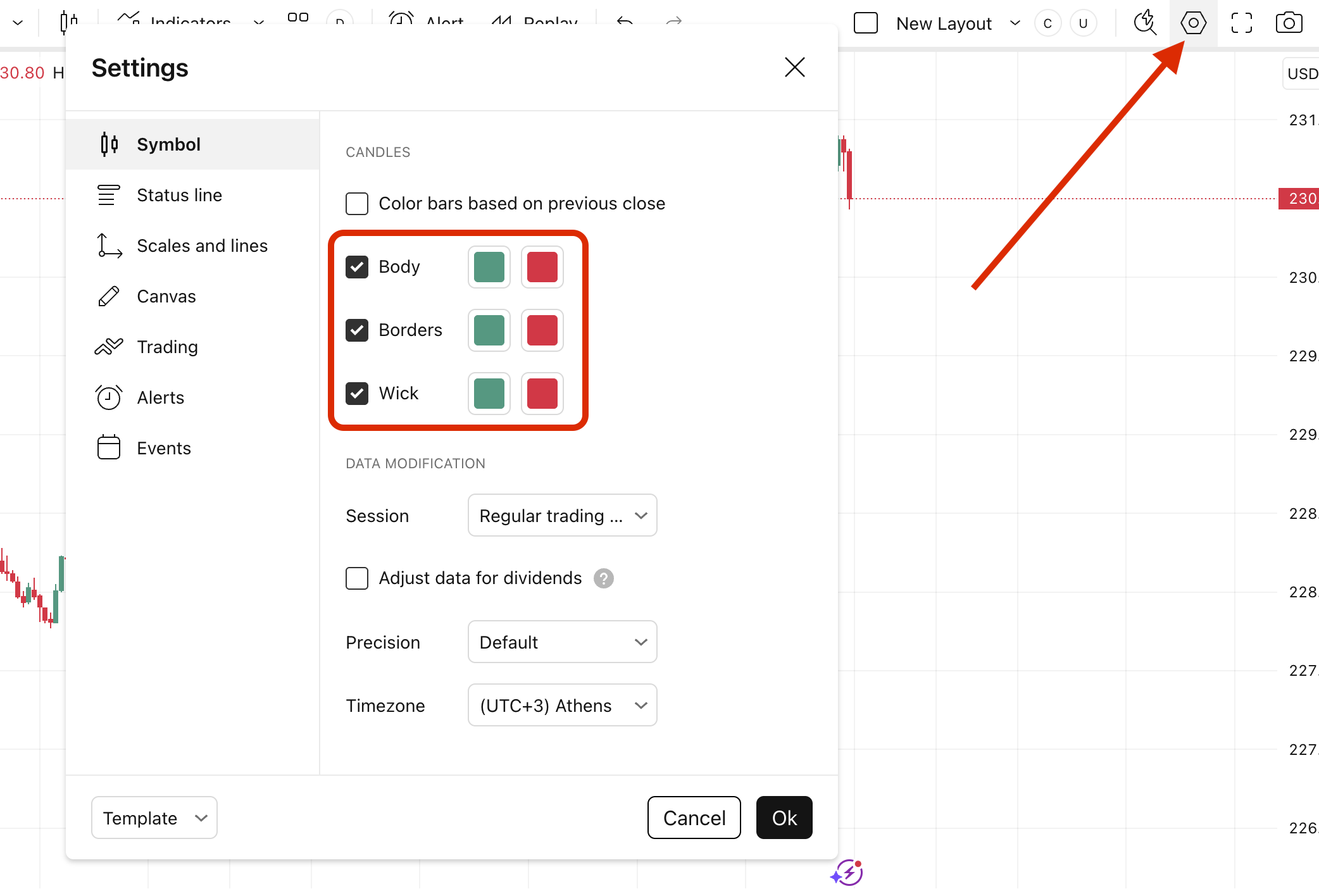Open chart settings hexagon gear icon
Screen dimensions: 1319x896
click(x=1193, y=23)
